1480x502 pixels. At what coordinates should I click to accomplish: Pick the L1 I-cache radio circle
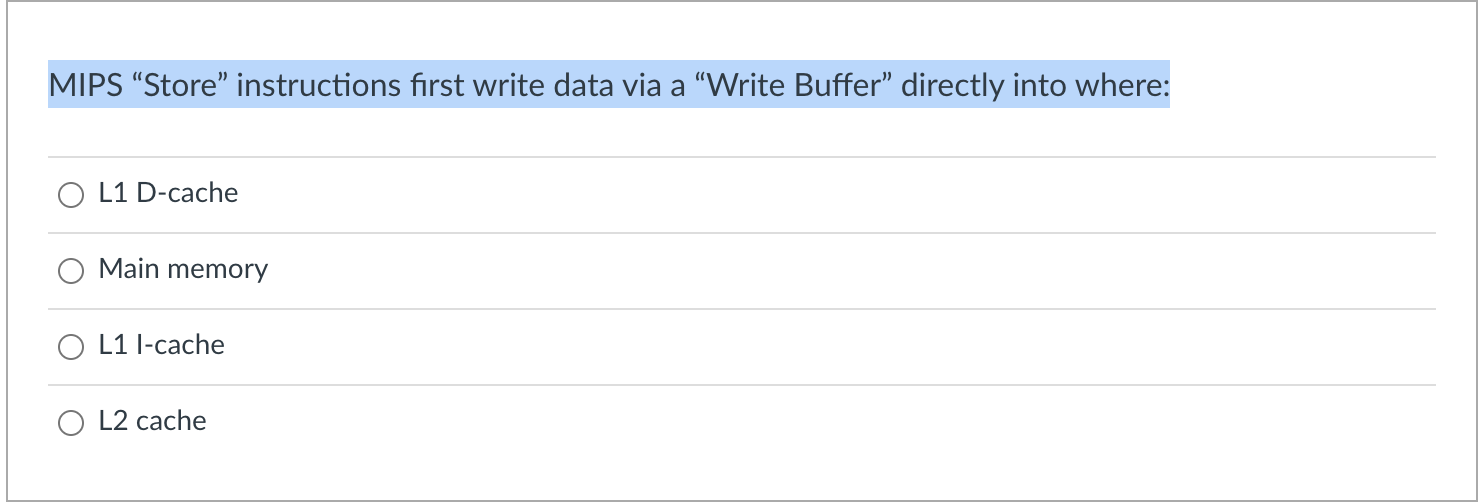[x=70, y=347]
